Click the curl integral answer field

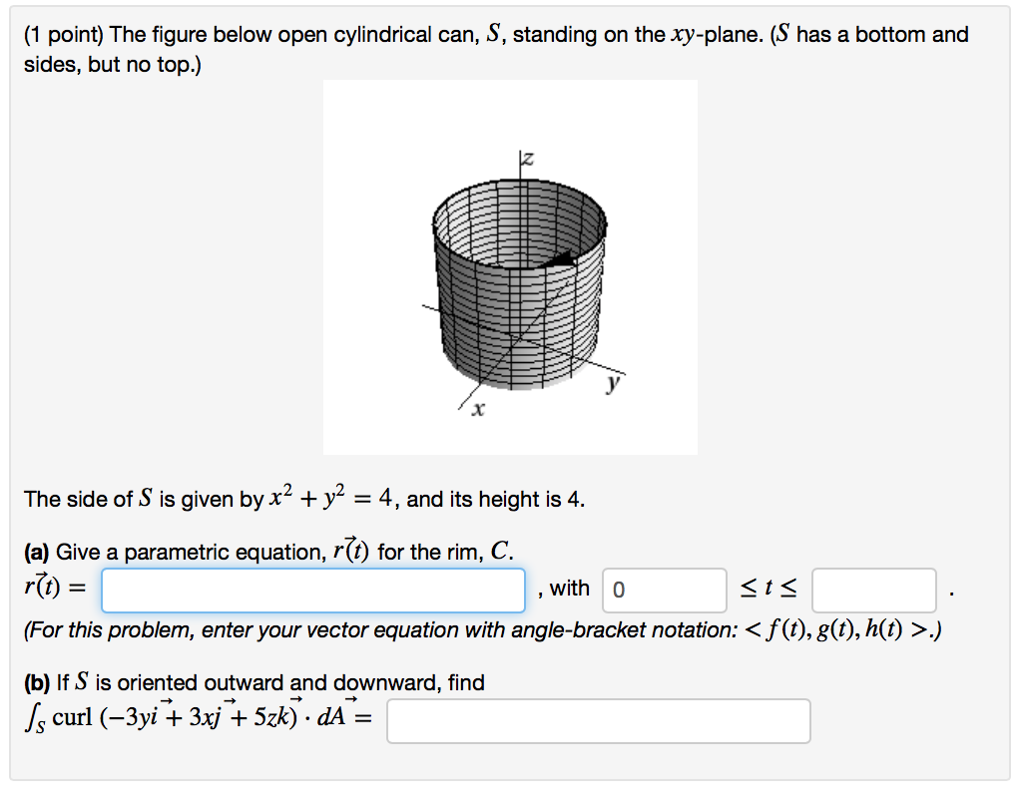coord(597,720)
